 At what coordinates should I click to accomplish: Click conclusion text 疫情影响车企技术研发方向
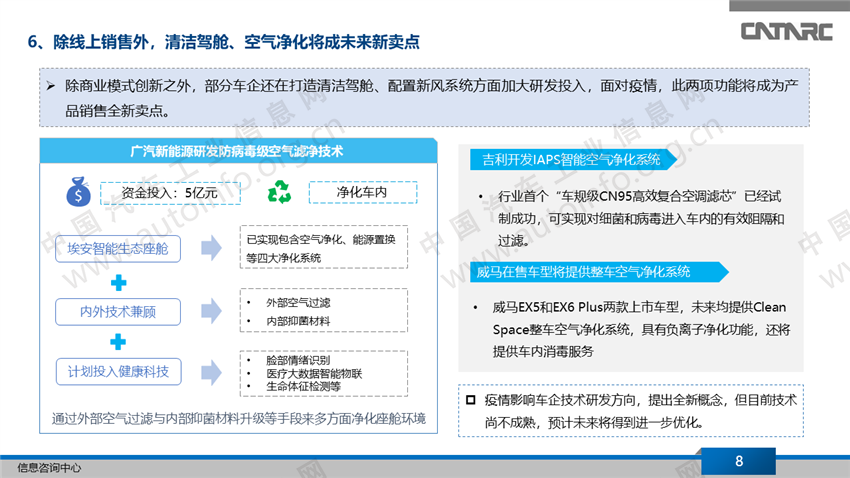641,411
